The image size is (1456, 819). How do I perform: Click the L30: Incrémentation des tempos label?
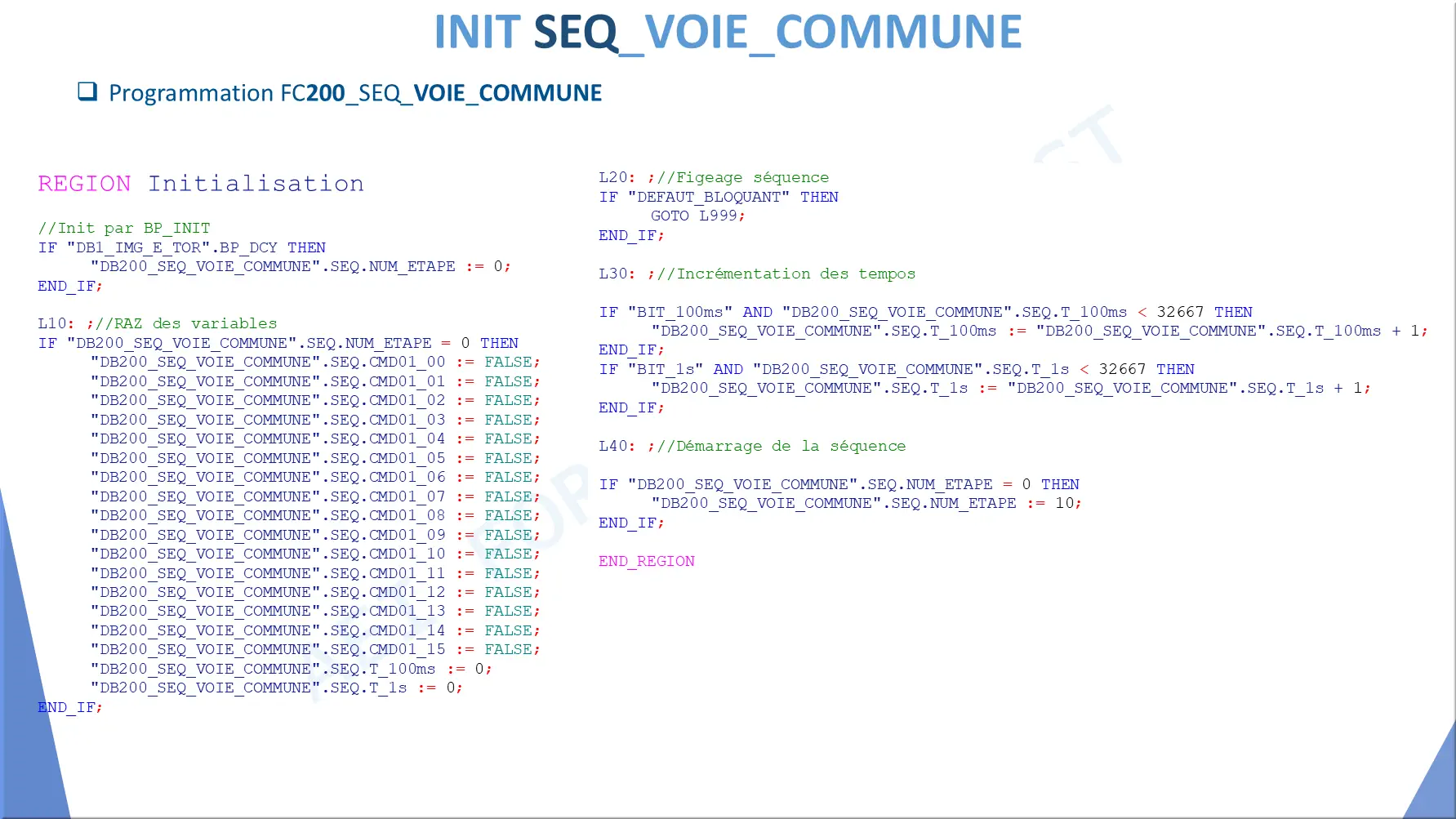click(x=757, y=274)
